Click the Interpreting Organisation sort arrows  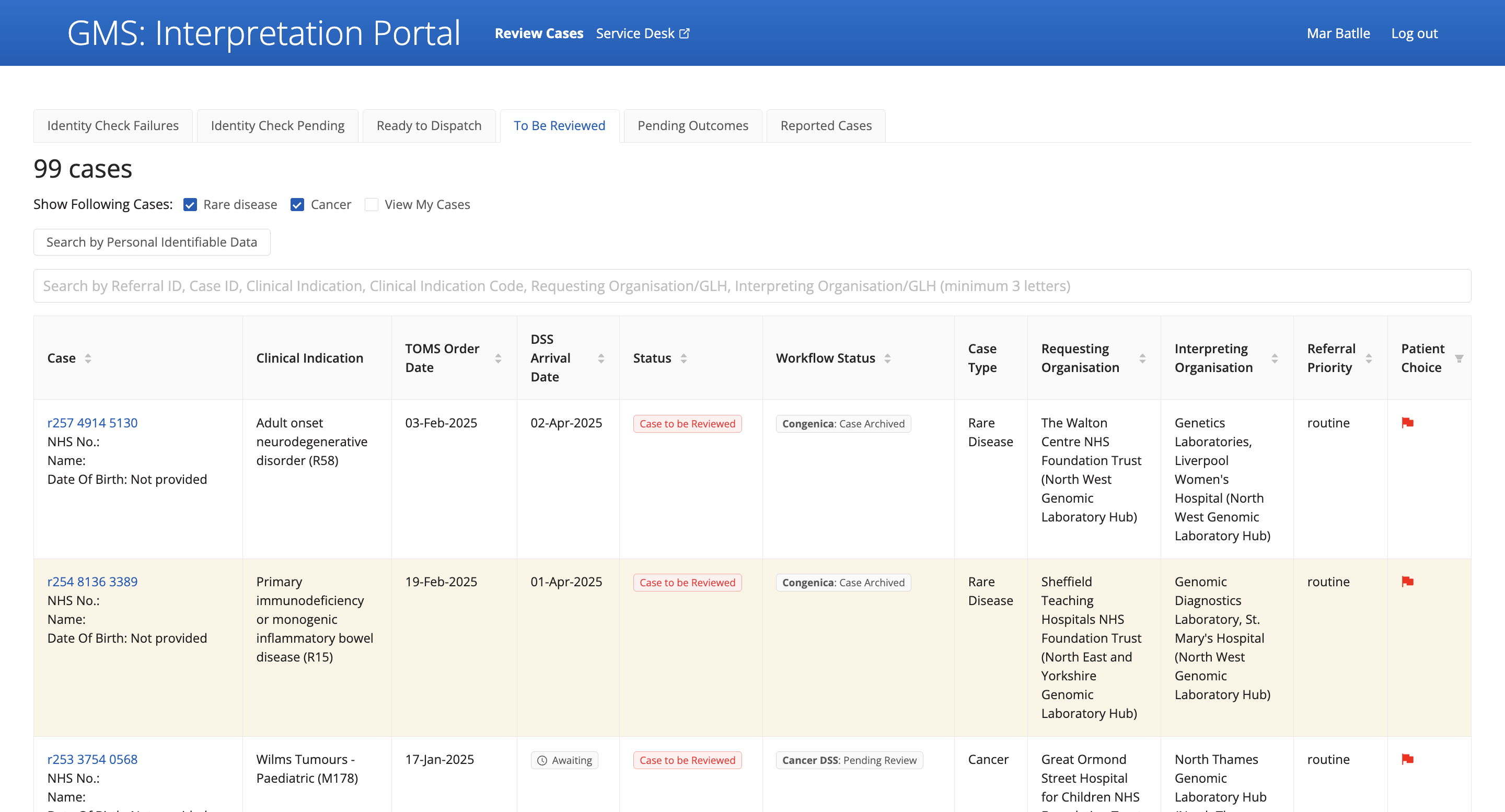click(x=1275, y=358)
